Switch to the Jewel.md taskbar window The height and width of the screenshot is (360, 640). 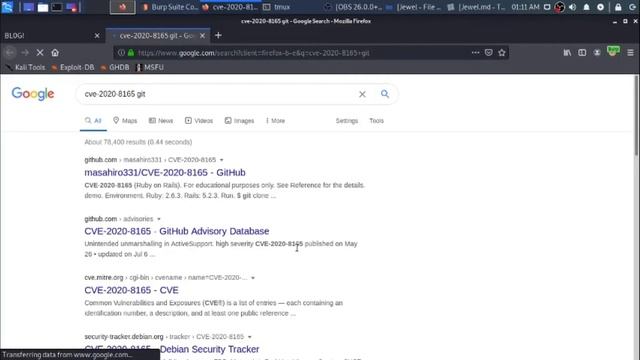pyautogui.click(x=477, y=7)
